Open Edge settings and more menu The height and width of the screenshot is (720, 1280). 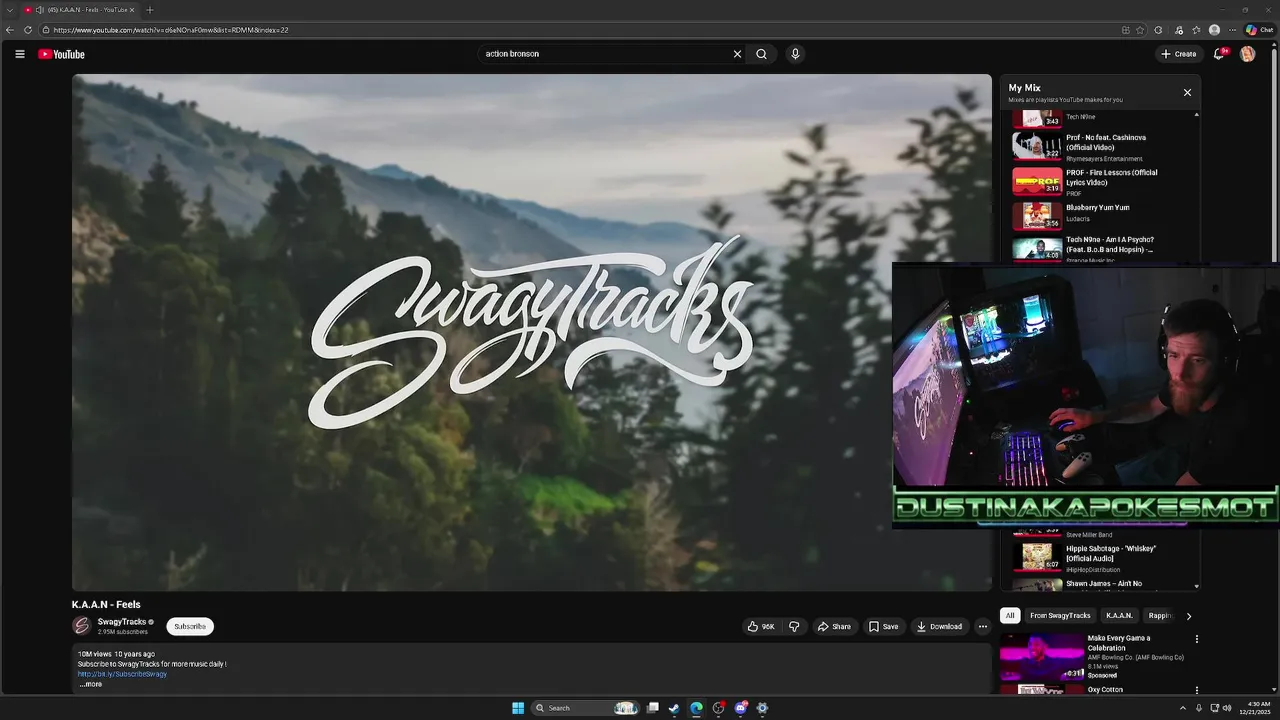click(1232, 30)
